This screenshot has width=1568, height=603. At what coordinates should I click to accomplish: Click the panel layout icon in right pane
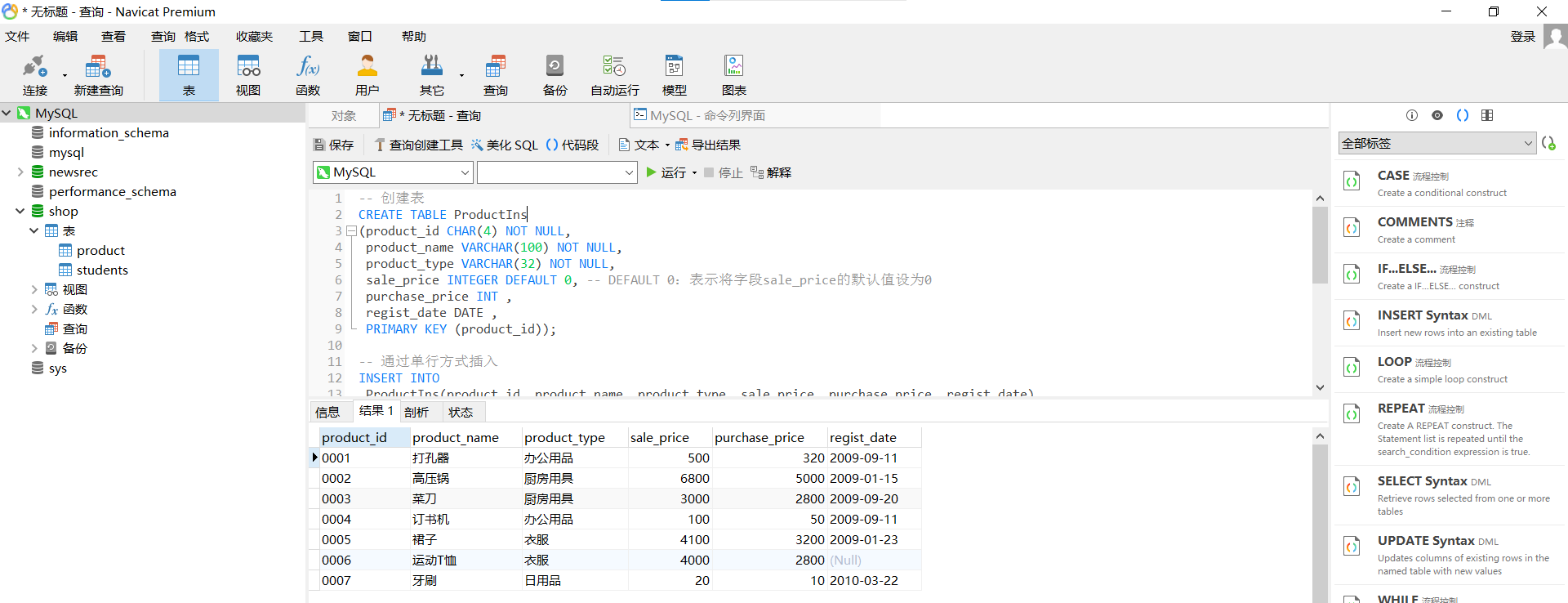[1487, 115]
